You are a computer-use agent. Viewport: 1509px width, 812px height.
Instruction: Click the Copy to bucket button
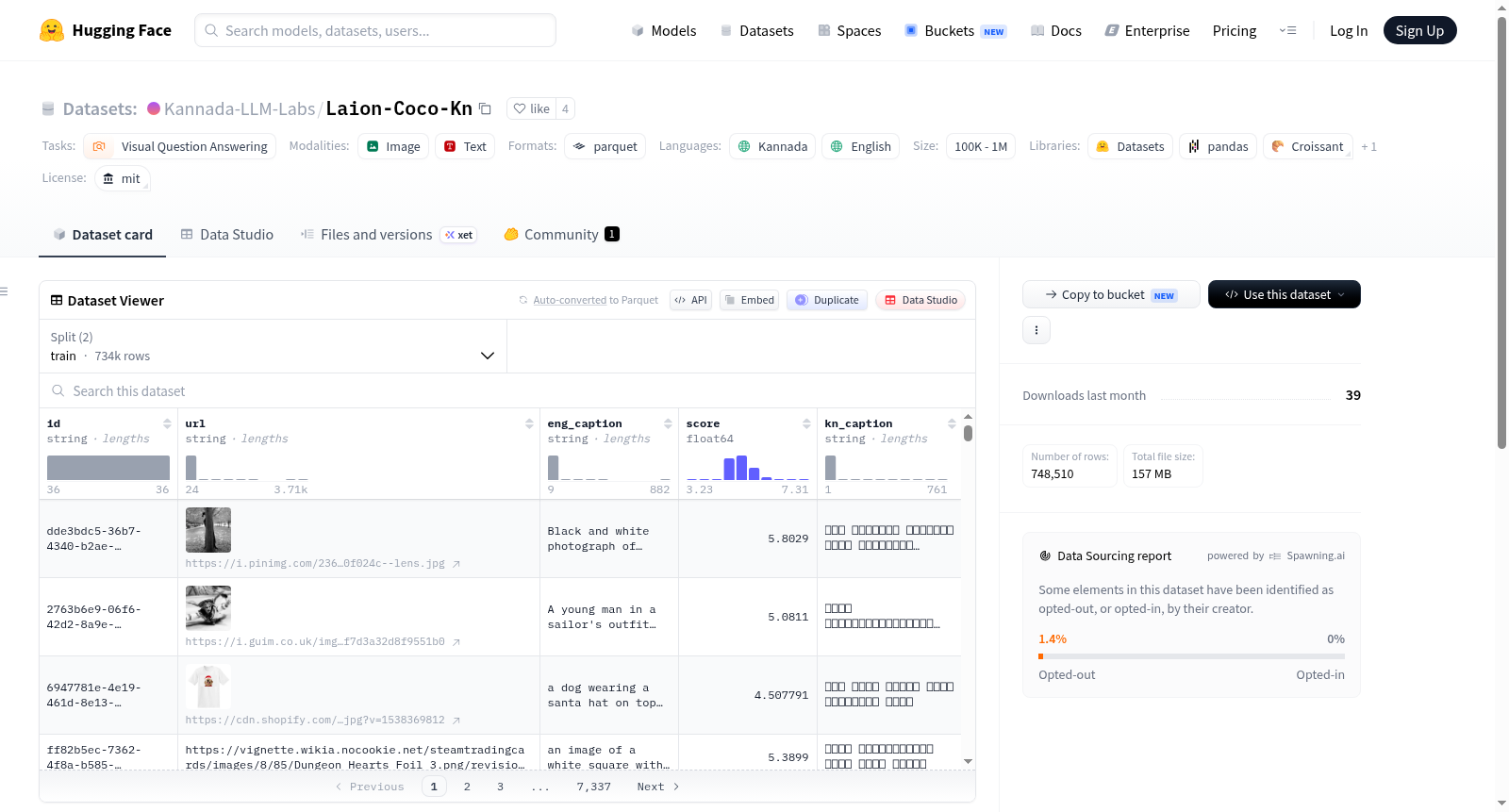[1111, 294]
